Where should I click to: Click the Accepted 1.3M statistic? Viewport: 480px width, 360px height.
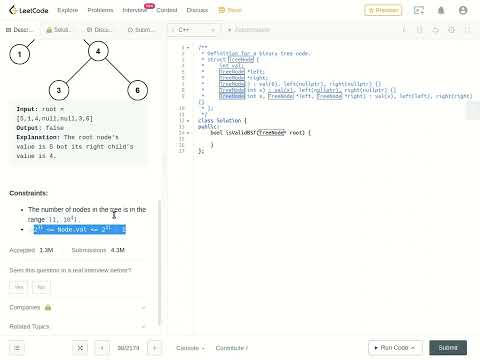(31, 250)
